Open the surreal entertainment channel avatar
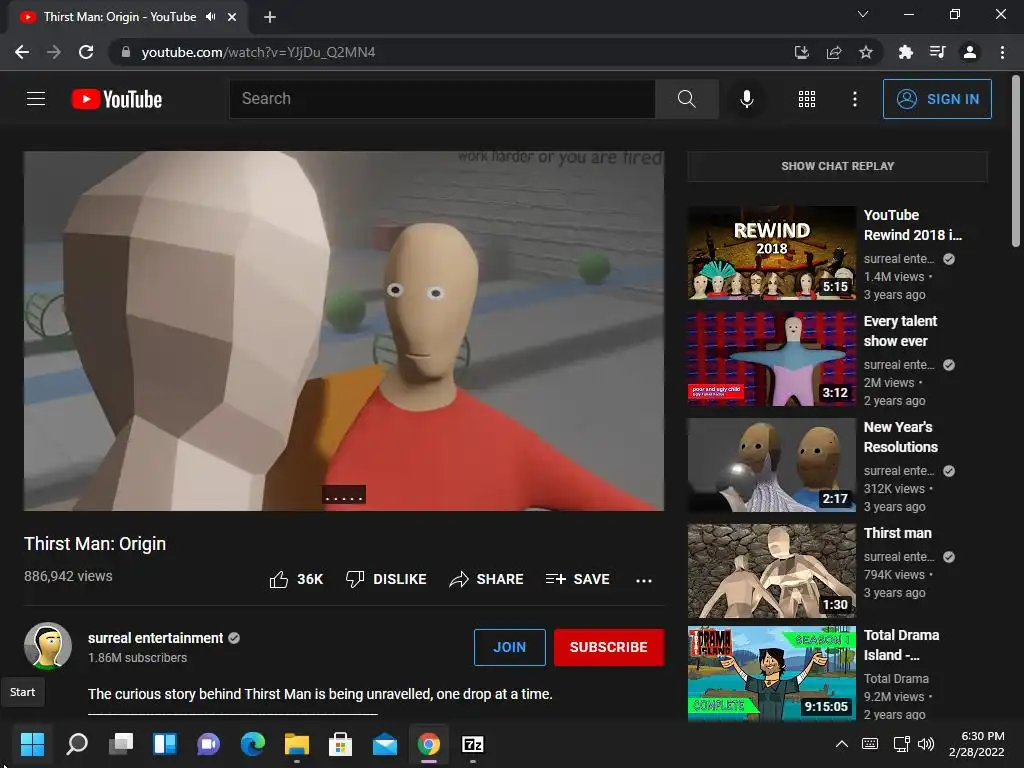1024x768 pixels. 48,646
